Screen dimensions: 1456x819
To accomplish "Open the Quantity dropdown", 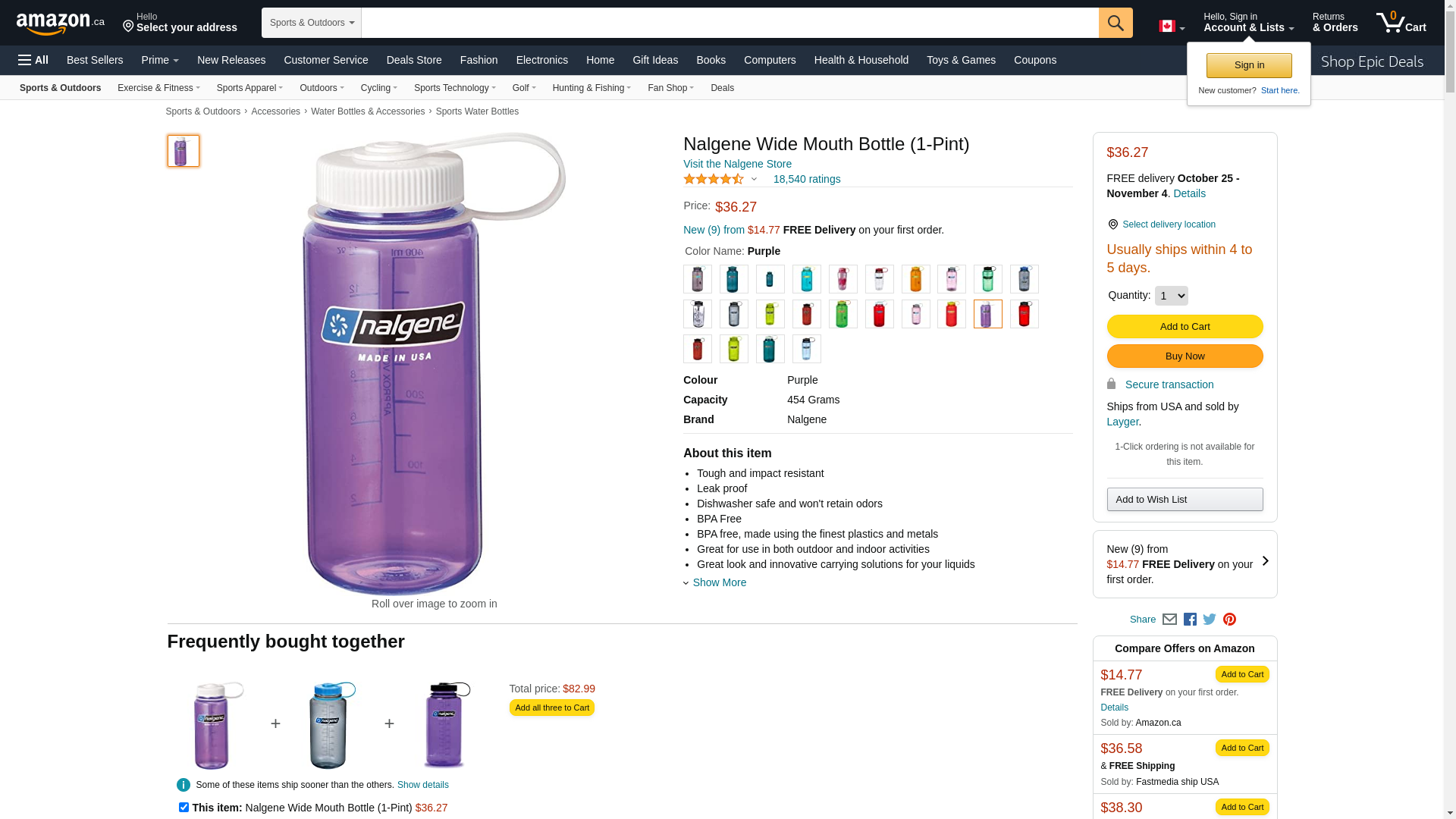I will (x=1171, y=296).
